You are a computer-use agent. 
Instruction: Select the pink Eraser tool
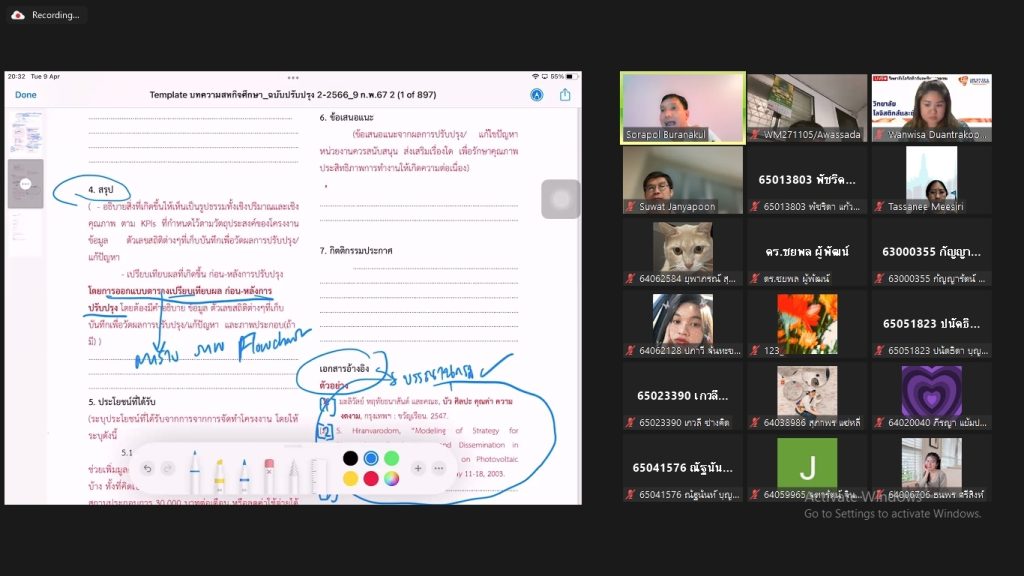point(269,474)
